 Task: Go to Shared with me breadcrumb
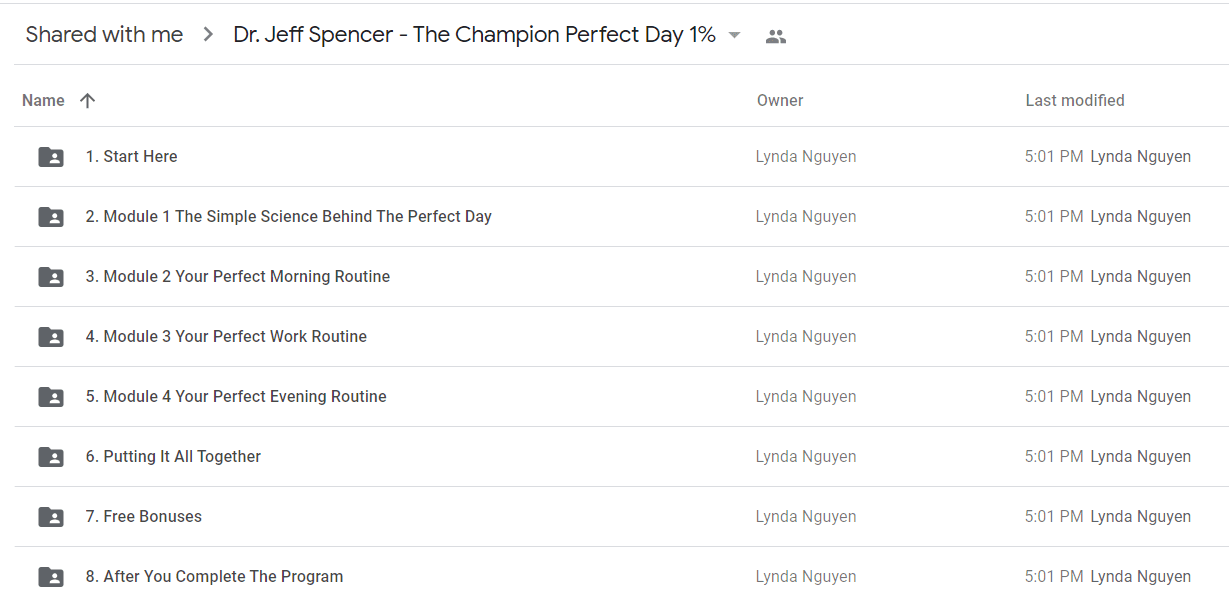tap(104, 35)
